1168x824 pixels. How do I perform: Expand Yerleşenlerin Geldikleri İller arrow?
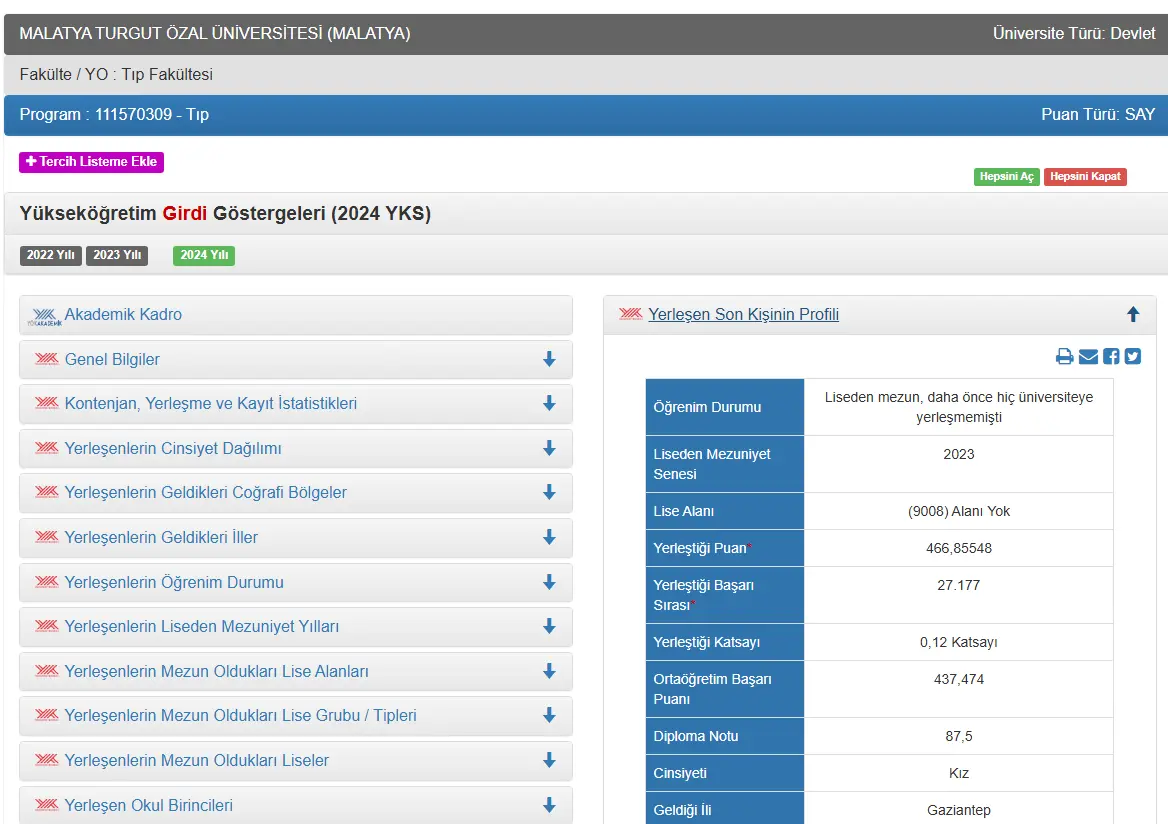(x=549, y=537)
